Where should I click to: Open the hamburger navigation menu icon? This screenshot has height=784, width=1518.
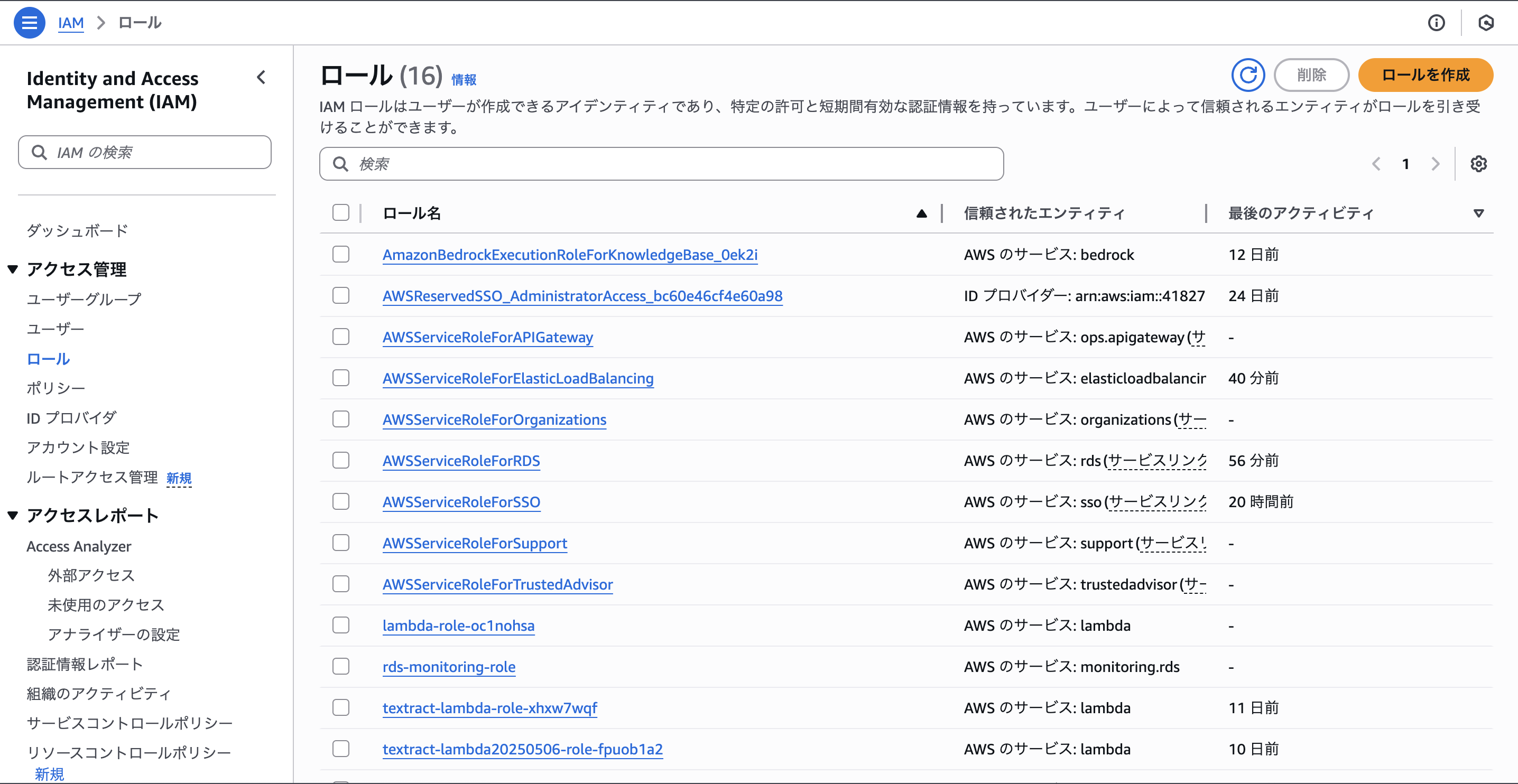pyautogui.click(x=29, y=23)
